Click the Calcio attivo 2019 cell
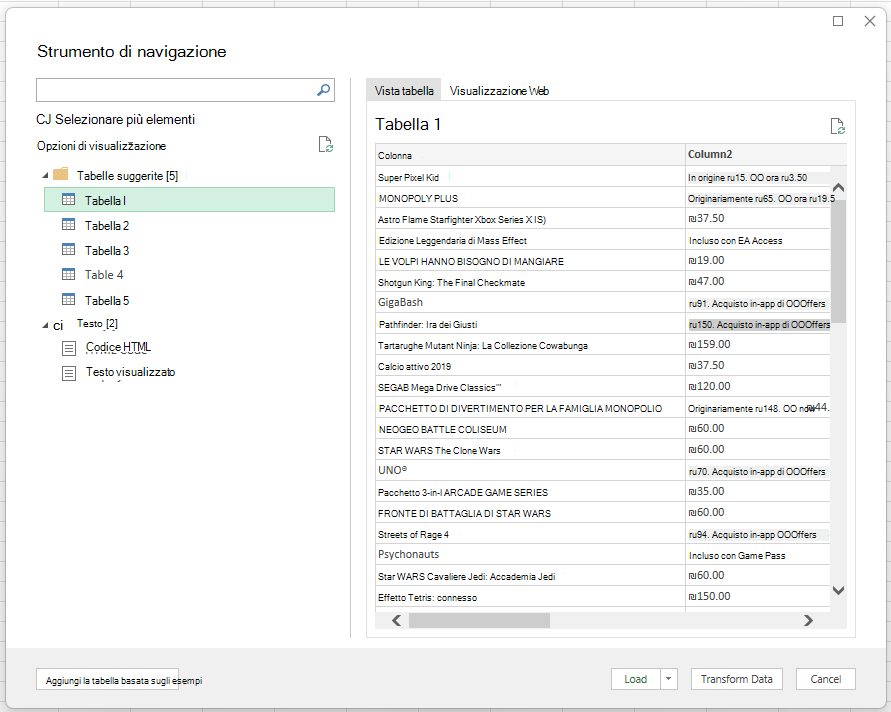Viewport: 891px width, 712px height. click(530, 367)
